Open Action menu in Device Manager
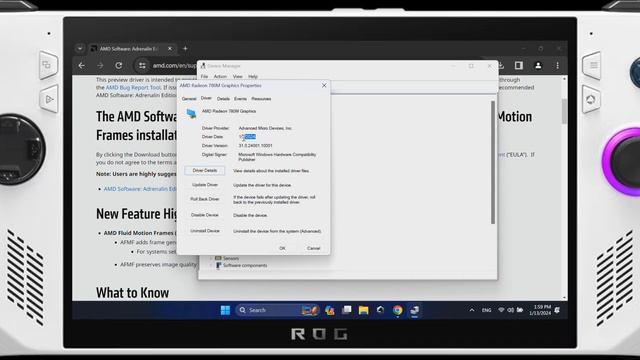This screenshot has width=640, height=360. tap(220, 76)
